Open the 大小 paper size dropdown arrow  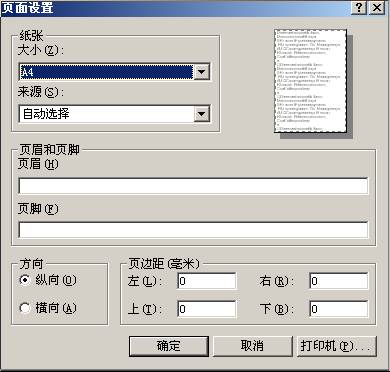pos(201,72)
